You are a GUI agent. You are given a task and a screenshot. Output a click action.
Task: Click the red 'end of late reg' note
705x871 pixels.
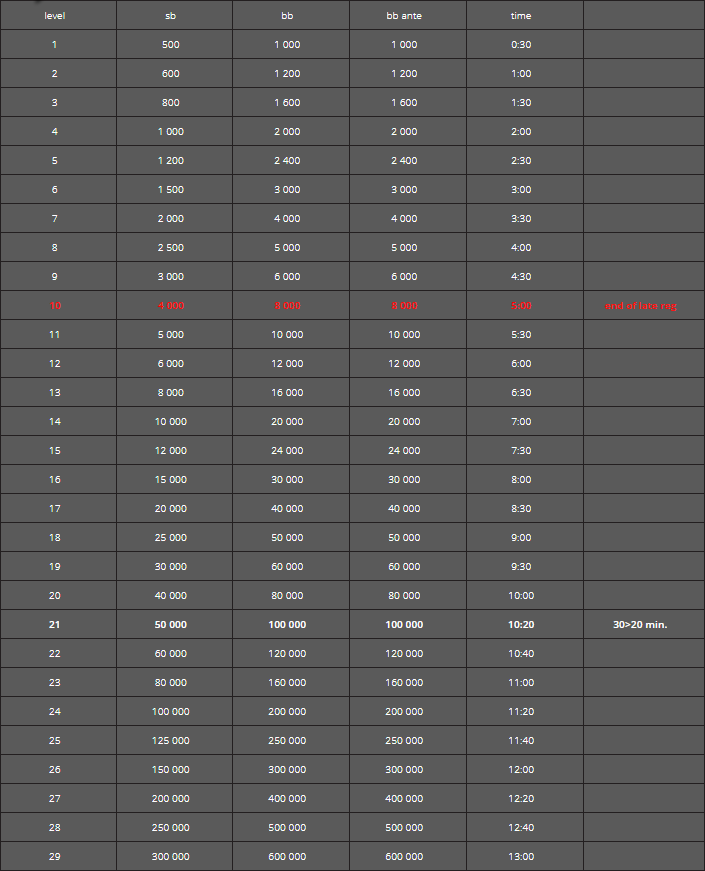coord(640,306)
